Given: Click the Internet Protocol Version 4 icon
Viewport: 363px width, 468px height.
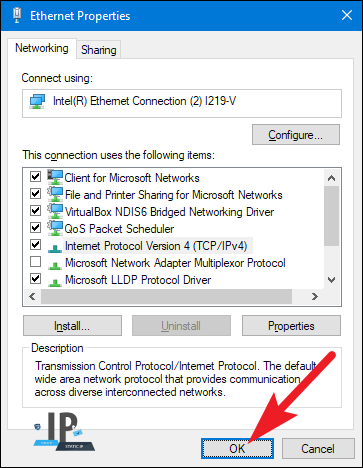Looking at the screenshot, I should pyautogui.click(x=55, y=248).
